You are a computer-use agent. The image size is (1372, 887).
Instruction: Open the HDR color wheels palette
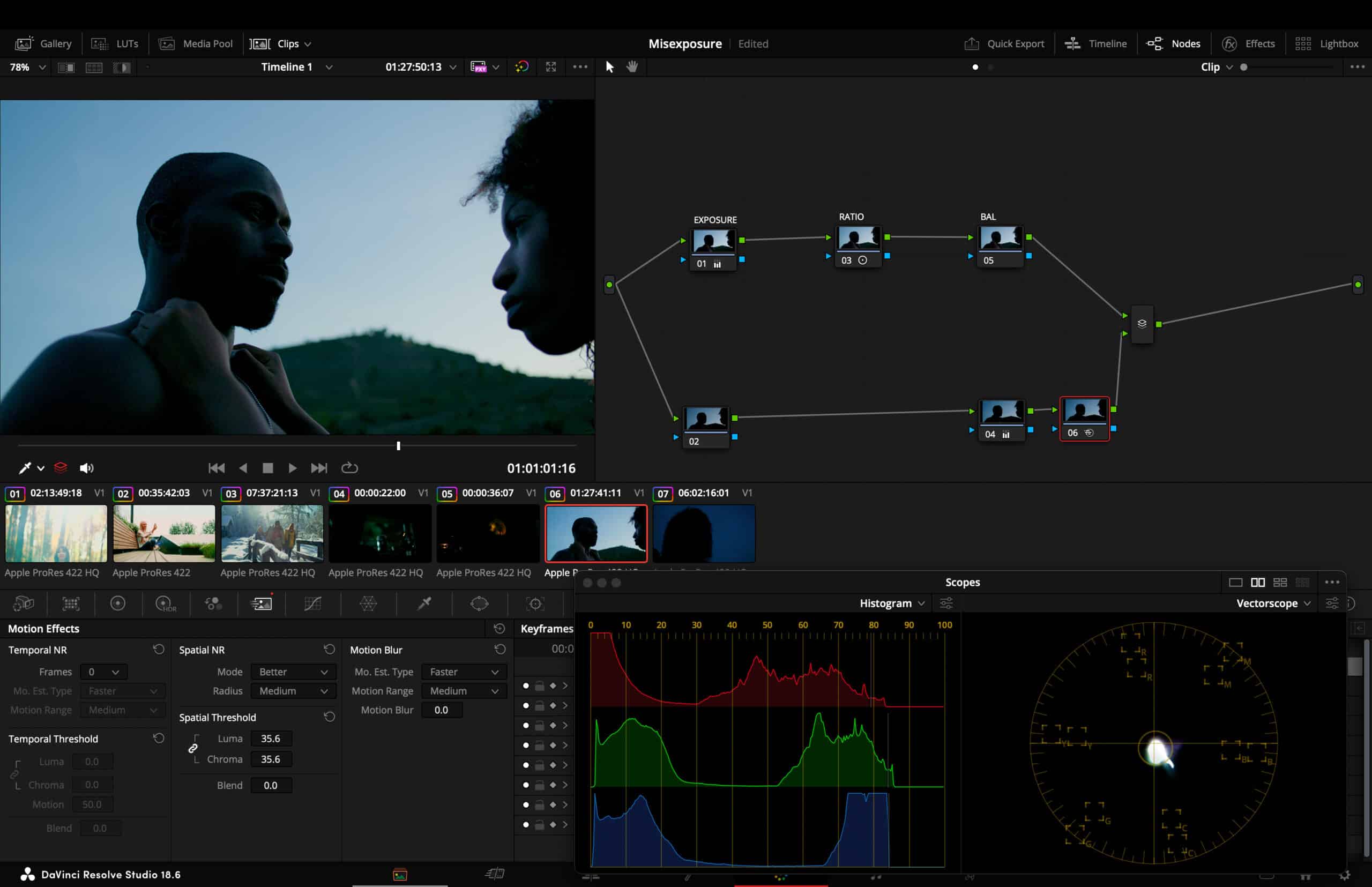tap(166, 603)
